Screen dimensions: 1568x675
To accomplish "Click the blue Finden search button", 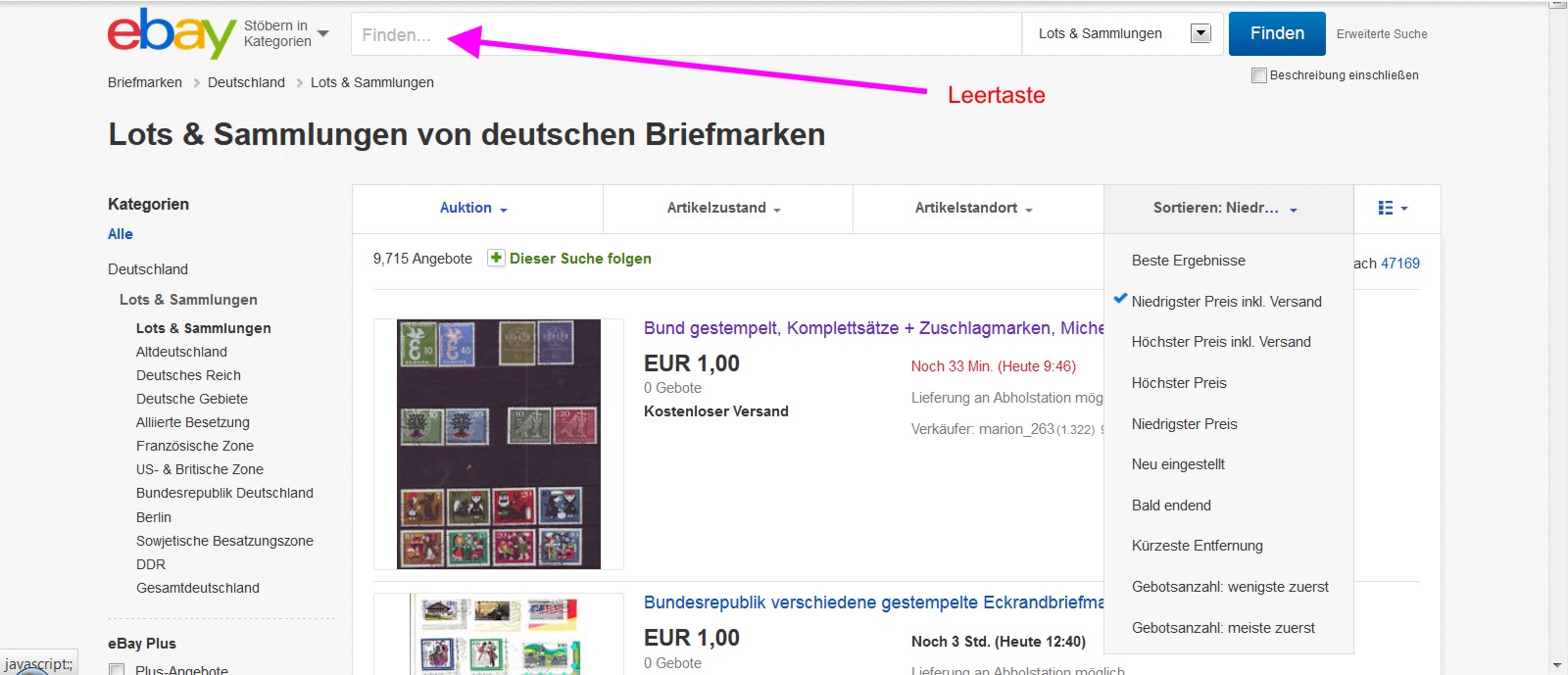I will (x=1277, y=33).
